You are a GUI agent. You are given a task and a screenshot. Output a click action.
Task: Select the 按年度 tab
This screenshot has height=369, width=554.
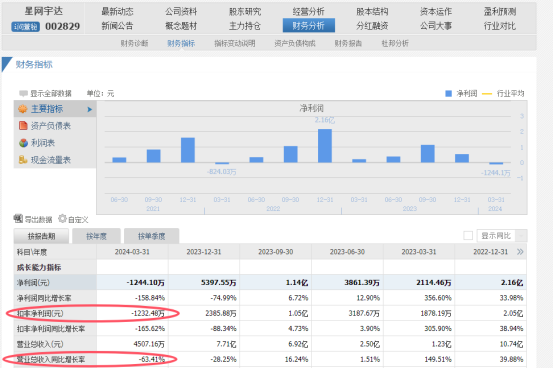point(96,236)
